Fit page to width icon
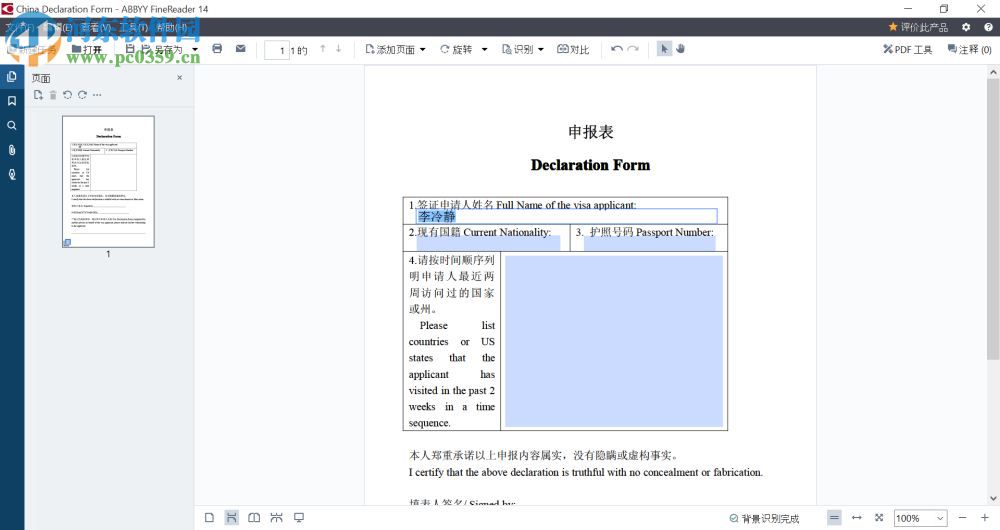 pyautogui.click(x=857, y=518)
